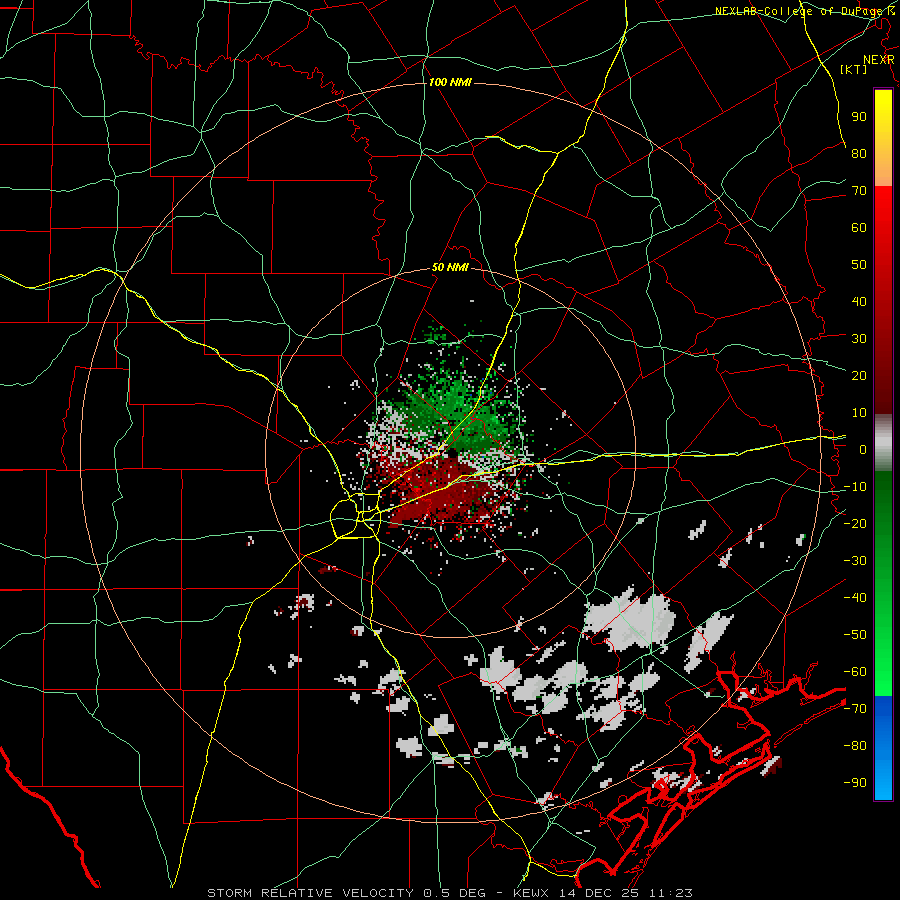Click the -80 value on the velocity scale

[855, 746]
